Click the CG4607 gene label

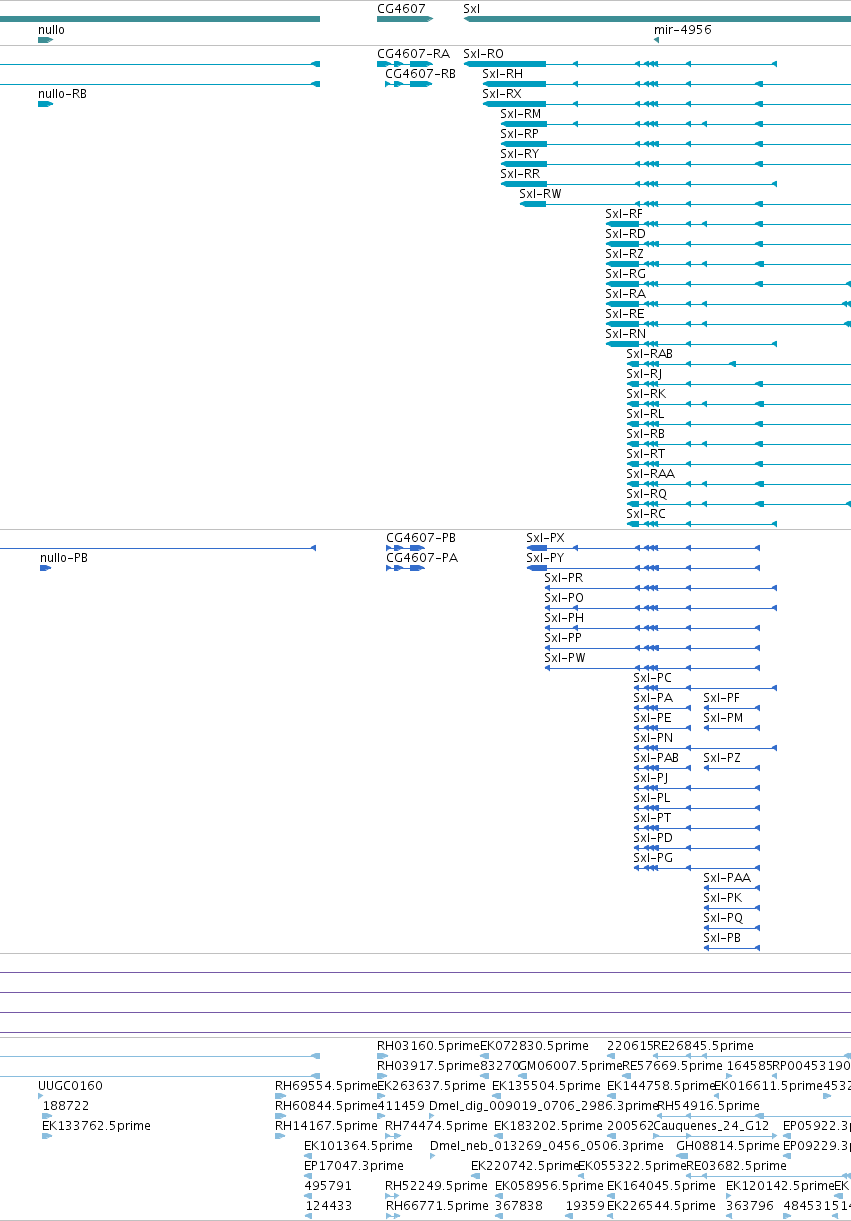(x=401, y=8)
